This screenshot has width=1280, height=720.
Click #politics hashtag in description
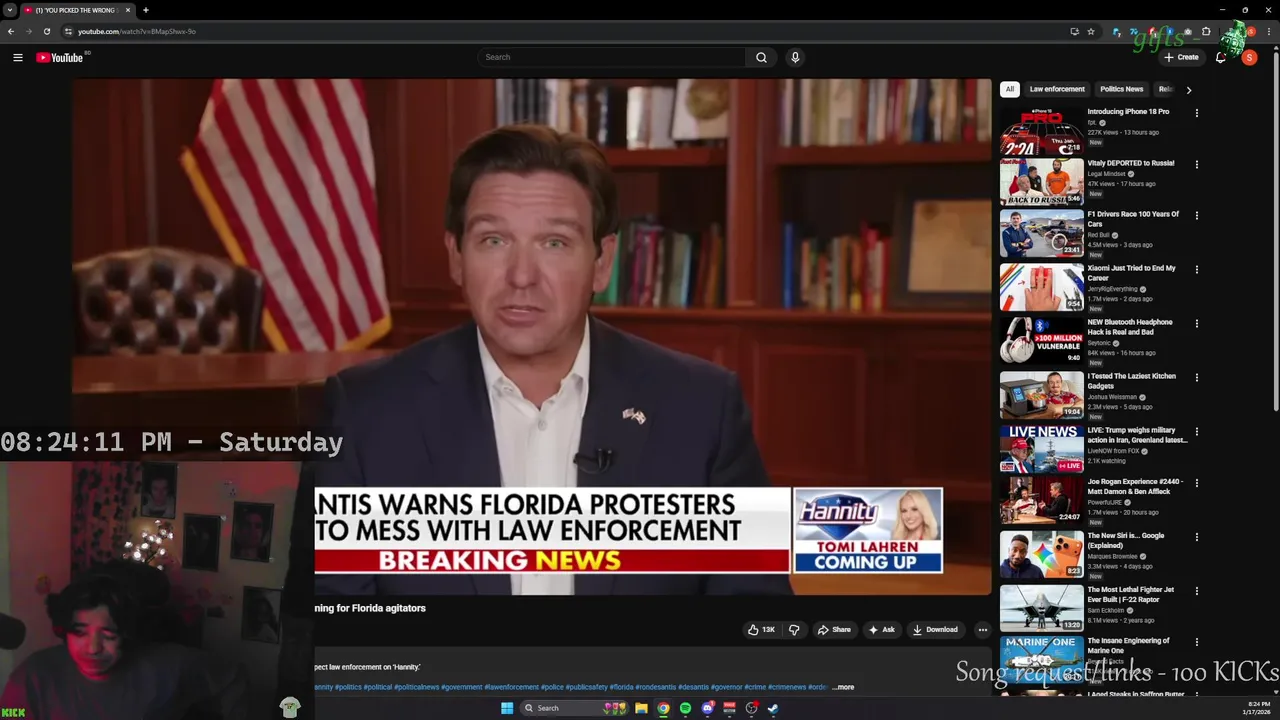(348, 687)
